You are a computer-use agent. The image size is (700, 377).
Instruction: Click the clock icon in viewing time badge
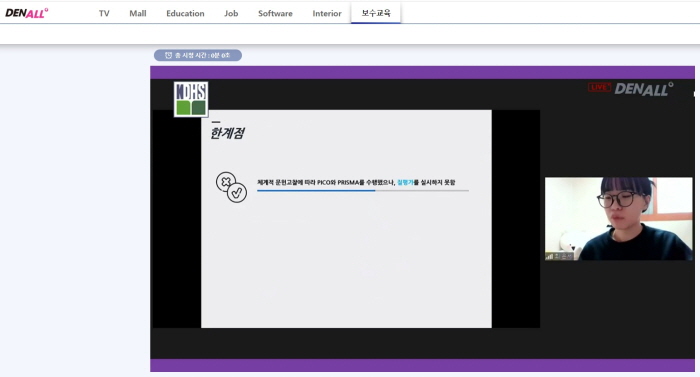(168, 55)
